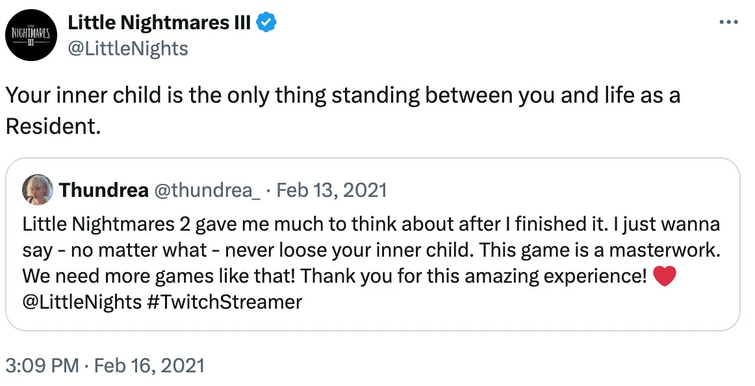Viewport: 755px width, 386px height.
Task: Click the @LittleNights mention in quoted tweet
Action: coord(82,302)
